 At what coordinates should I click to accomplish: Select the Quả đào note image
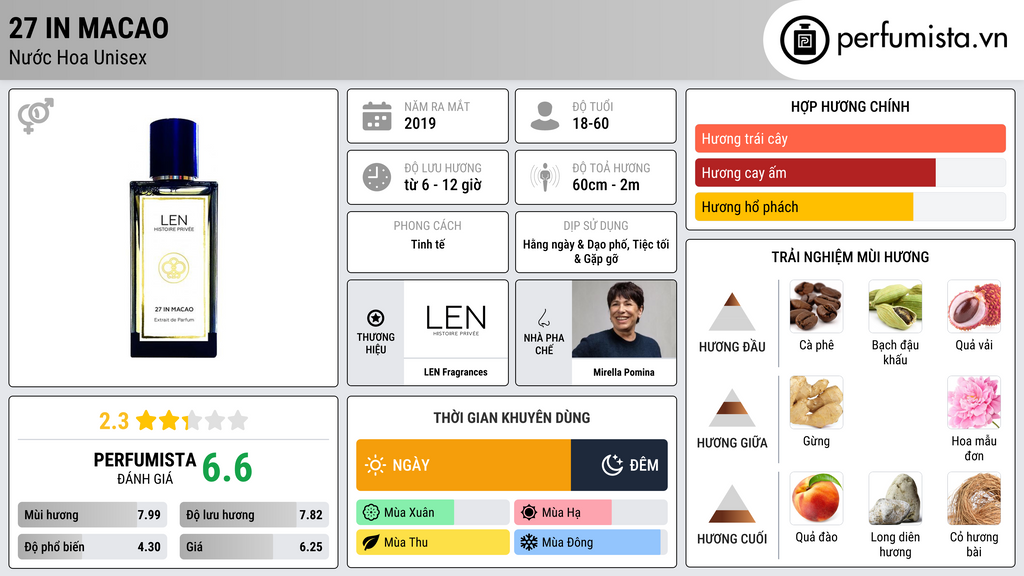pyautogui.click(x=816, y=498)
